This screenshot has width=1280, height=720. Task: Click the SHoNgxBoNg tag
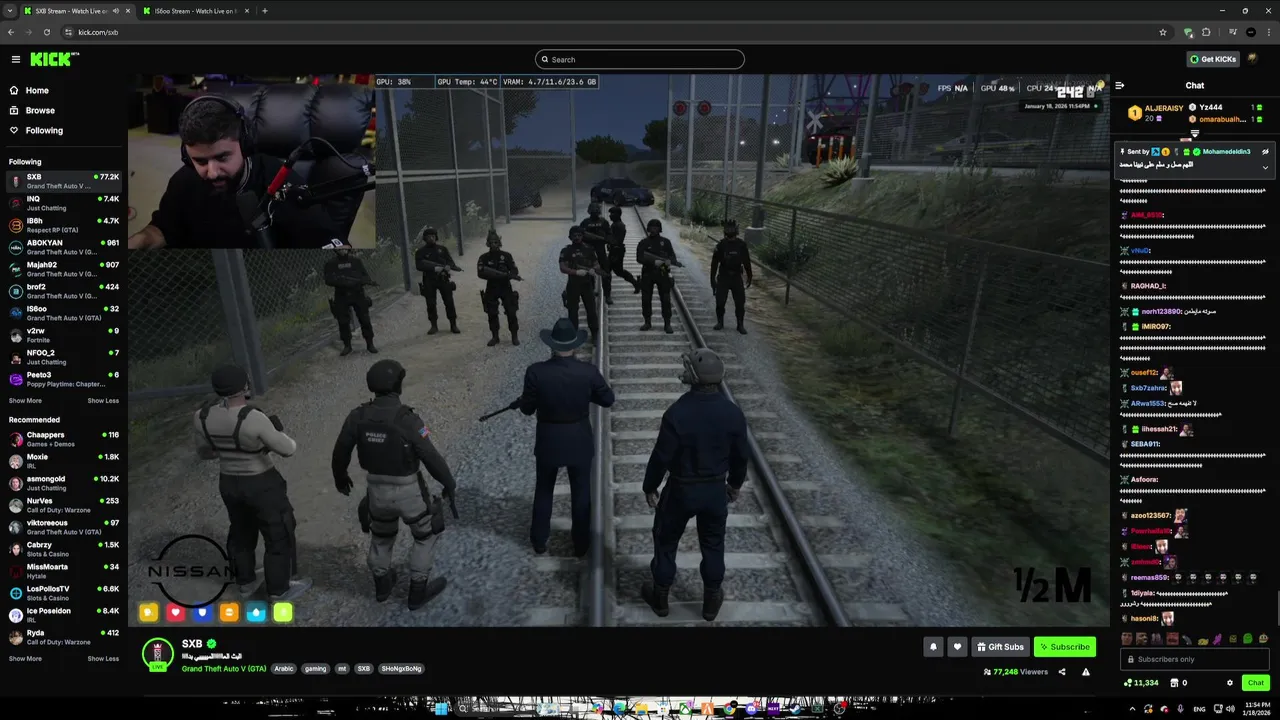tap(401, 668)
